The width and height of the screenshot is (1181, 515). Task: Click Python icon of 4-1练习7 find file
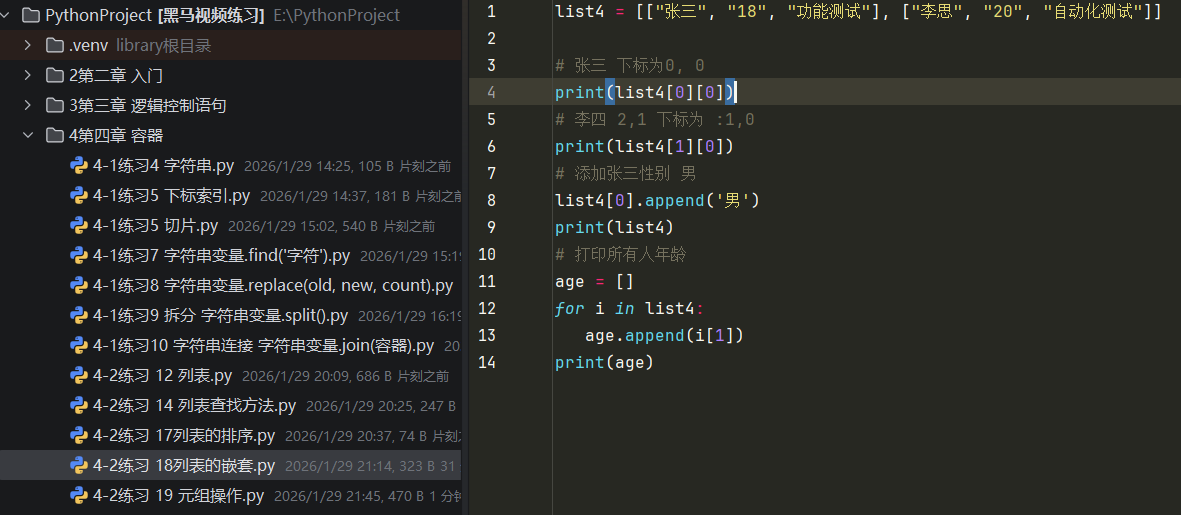tap(79, 255)
